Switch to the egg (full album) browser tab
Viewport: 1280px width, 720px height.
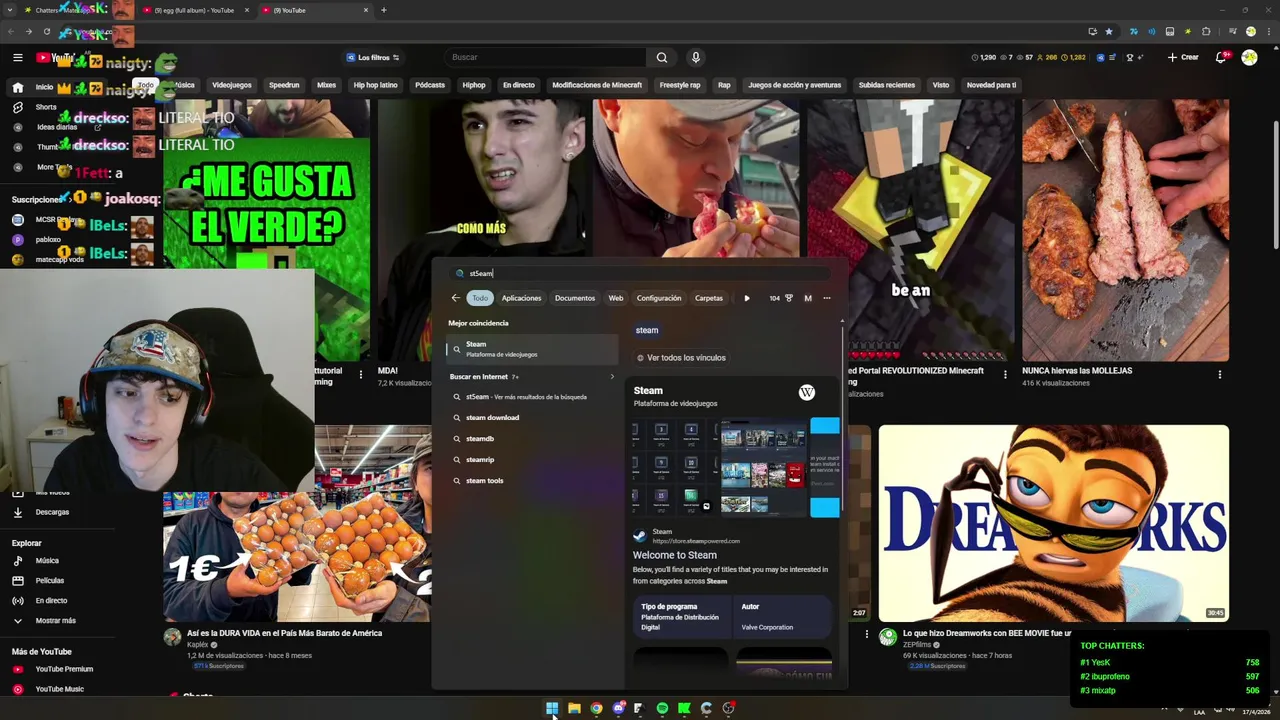pyautogui.click(x=194, y=10)
